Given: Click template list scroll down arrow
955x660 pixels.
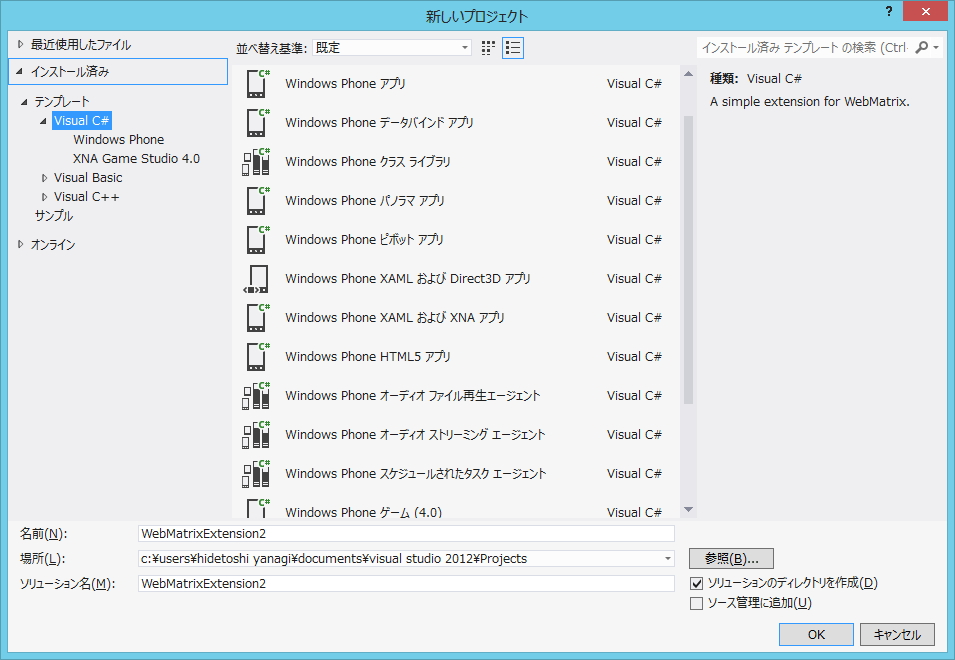Looking at the screenshot, I should coord(688,509).
